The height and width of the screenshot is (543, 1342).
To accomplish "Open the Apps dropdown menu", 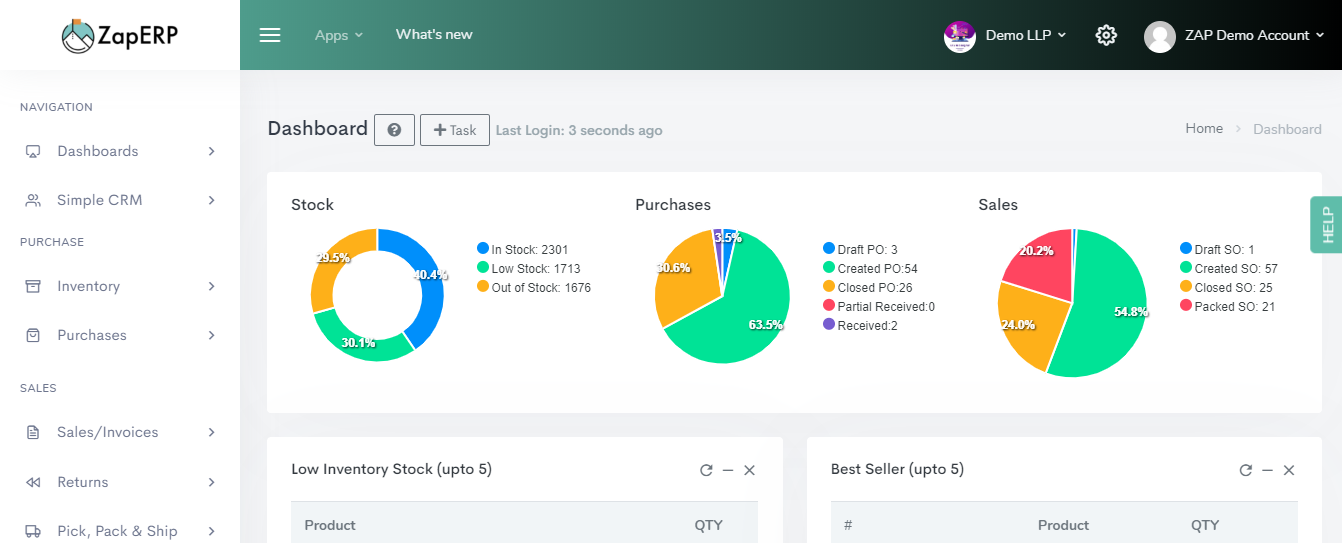I will pos(339,35).
